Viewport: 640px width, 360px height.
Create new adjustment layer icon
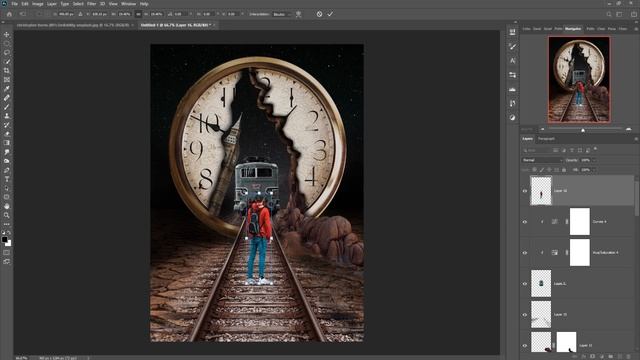(x=602, y=356)
